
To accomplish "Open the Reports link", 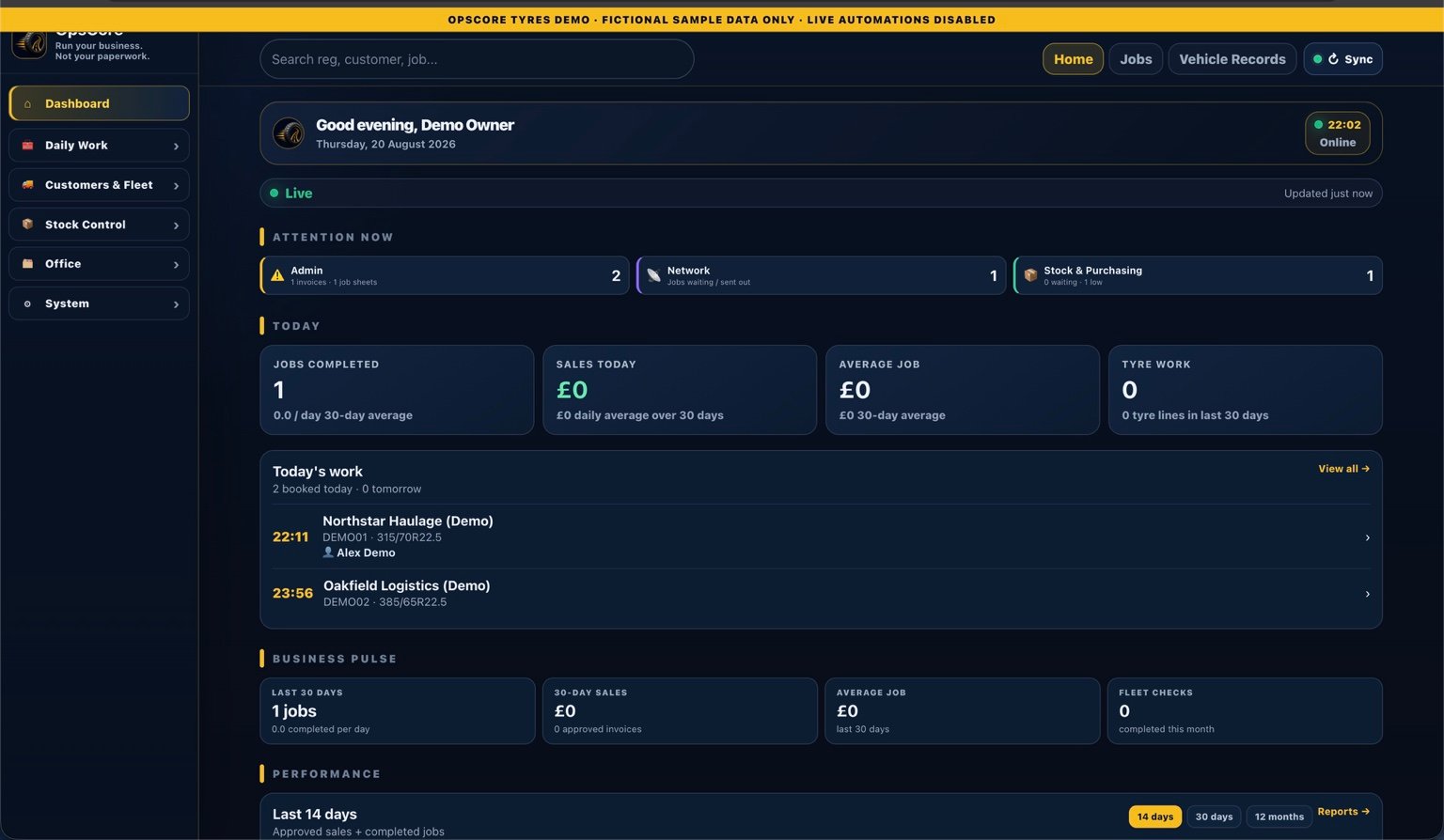I will tap(1343, 812).
